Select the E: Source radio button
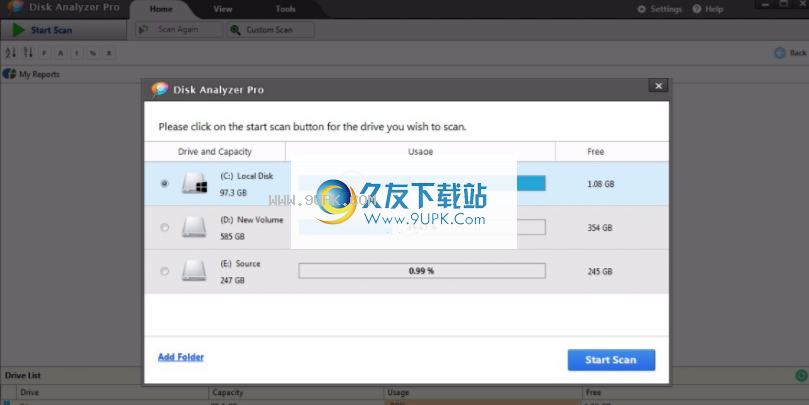The width and height of the screenshot is (809, 405). (x=165, y=271)
